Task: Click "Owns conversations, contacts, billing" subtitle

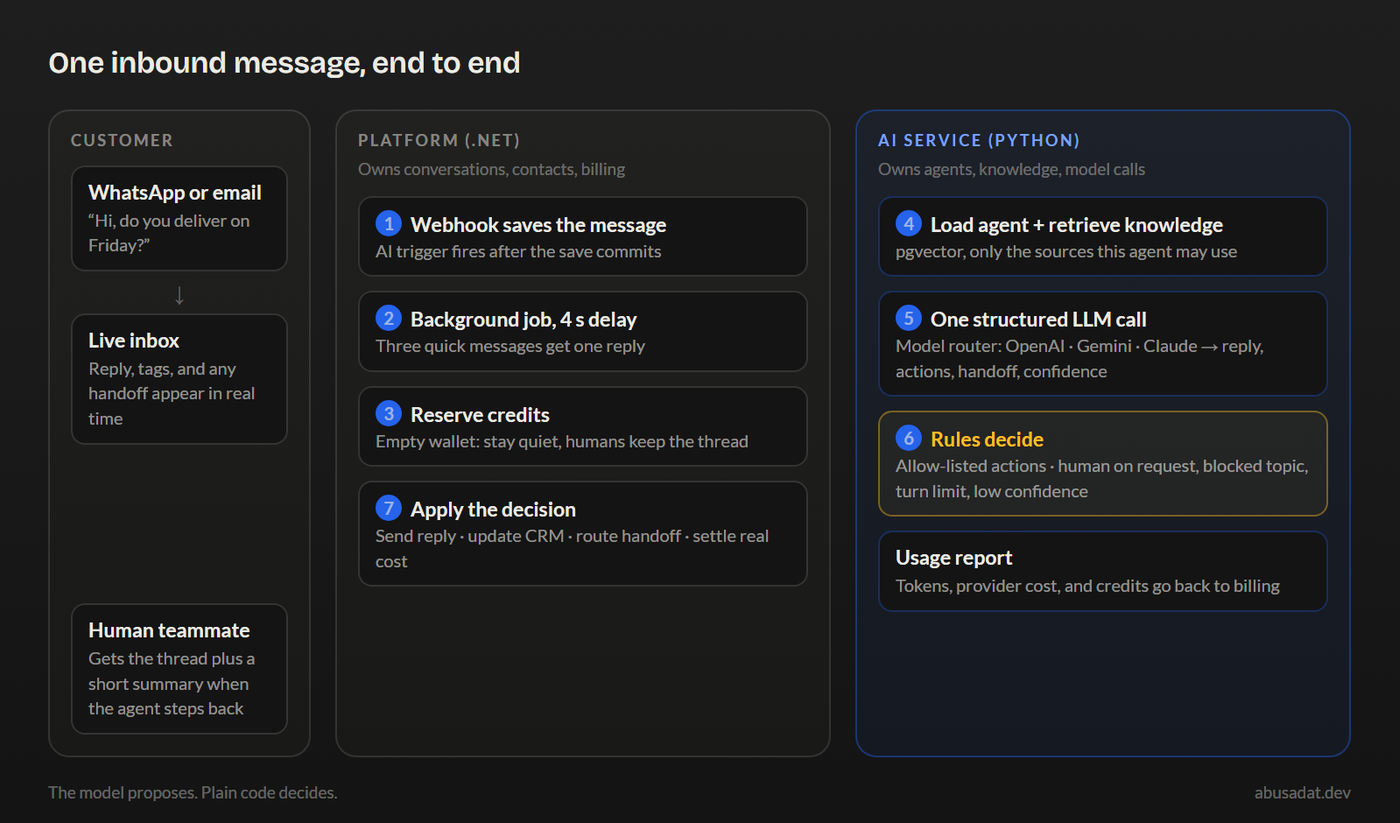Action: (492, 169)
